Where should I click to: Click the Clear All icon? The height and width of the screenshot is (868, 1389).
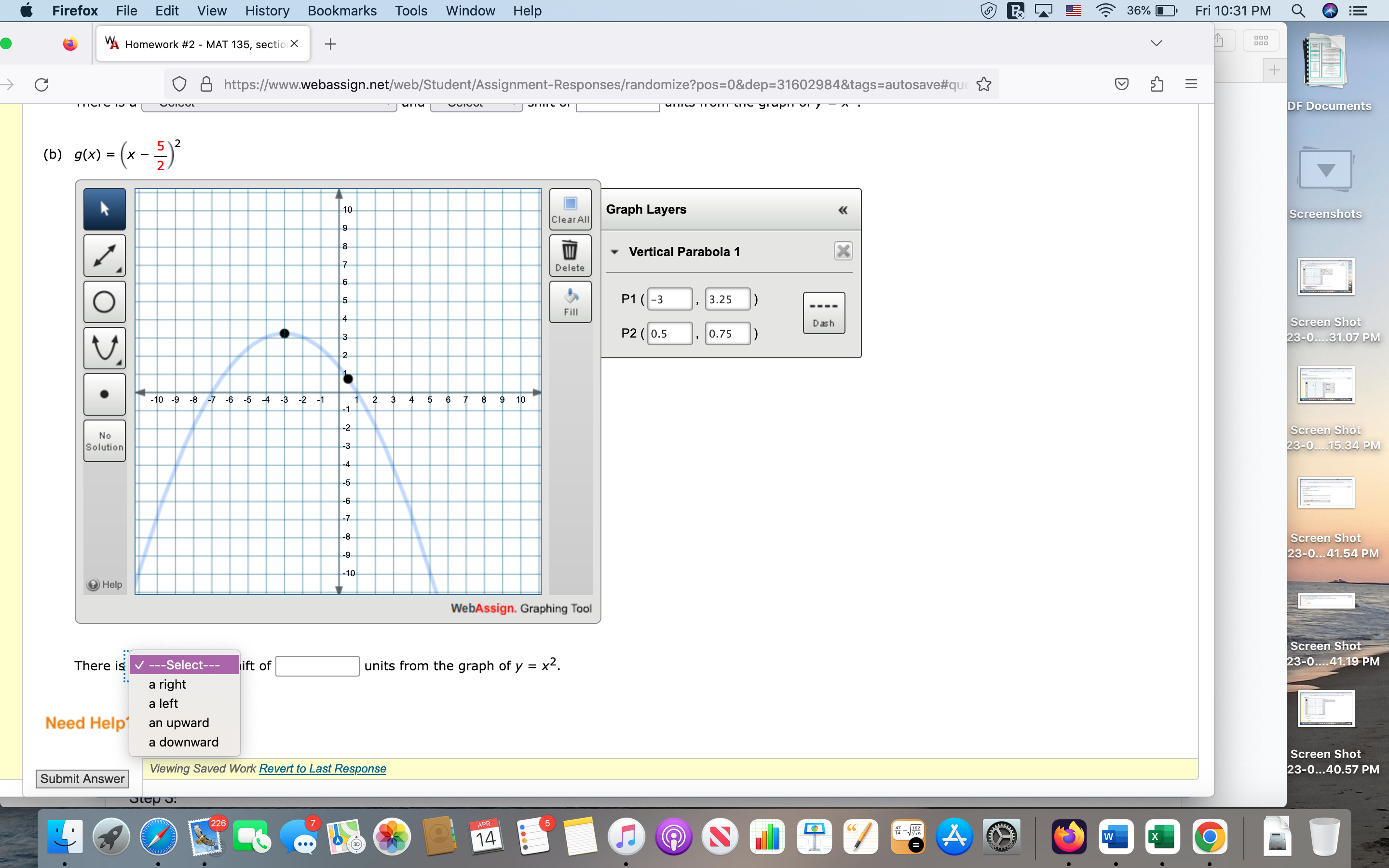pos(570,208)
